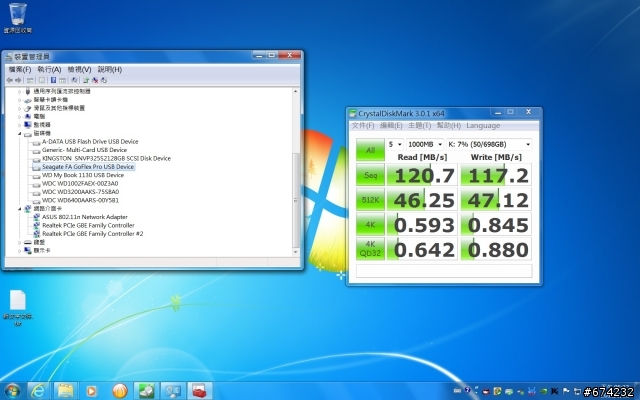Click Forward arrow in Device Manager toolbar
The height and width of the screenshot is (400, 640).
pyautogui.click(x=18, y=80)
